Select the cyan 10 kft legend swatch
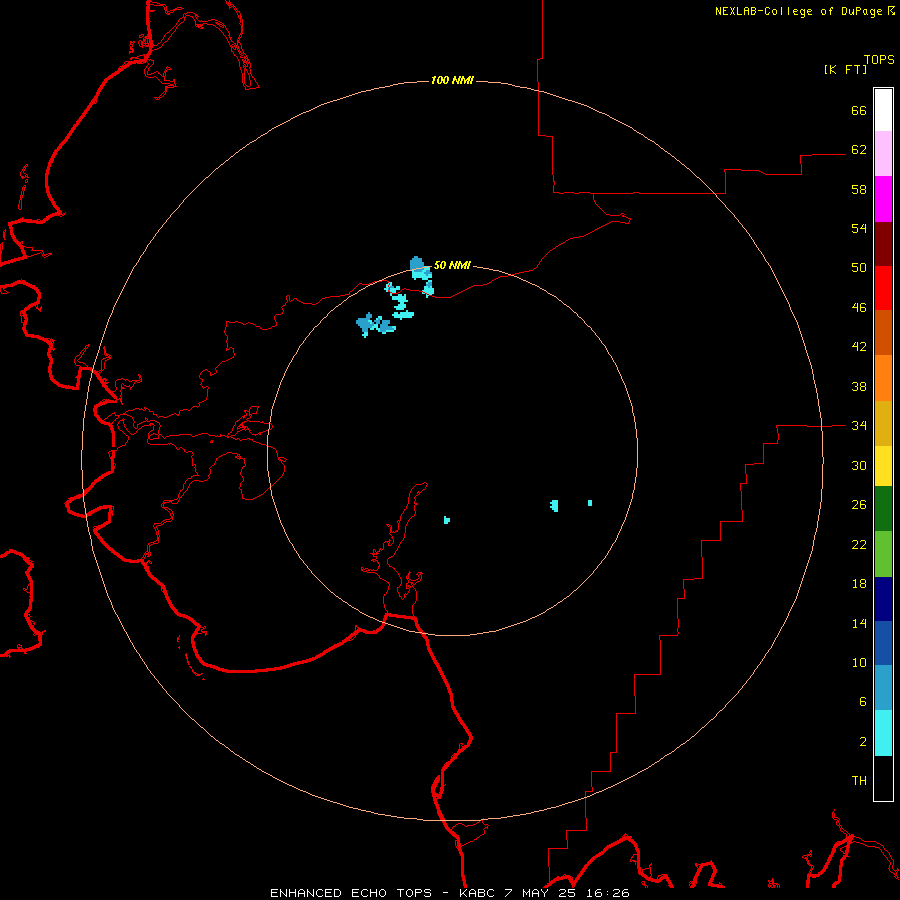This screenshot has width=900, height=900. [x=883, y=733]
